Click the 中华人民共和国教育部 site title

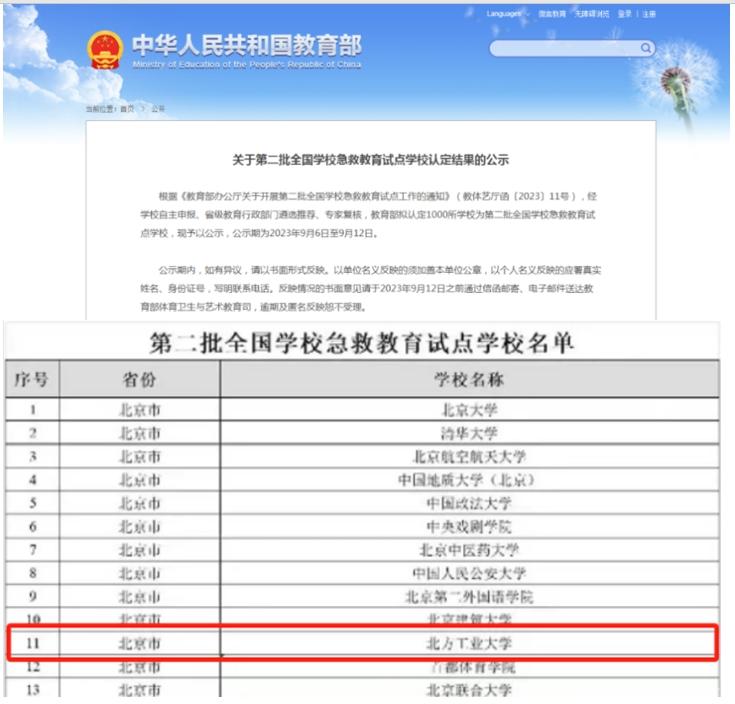click(247, 45)
